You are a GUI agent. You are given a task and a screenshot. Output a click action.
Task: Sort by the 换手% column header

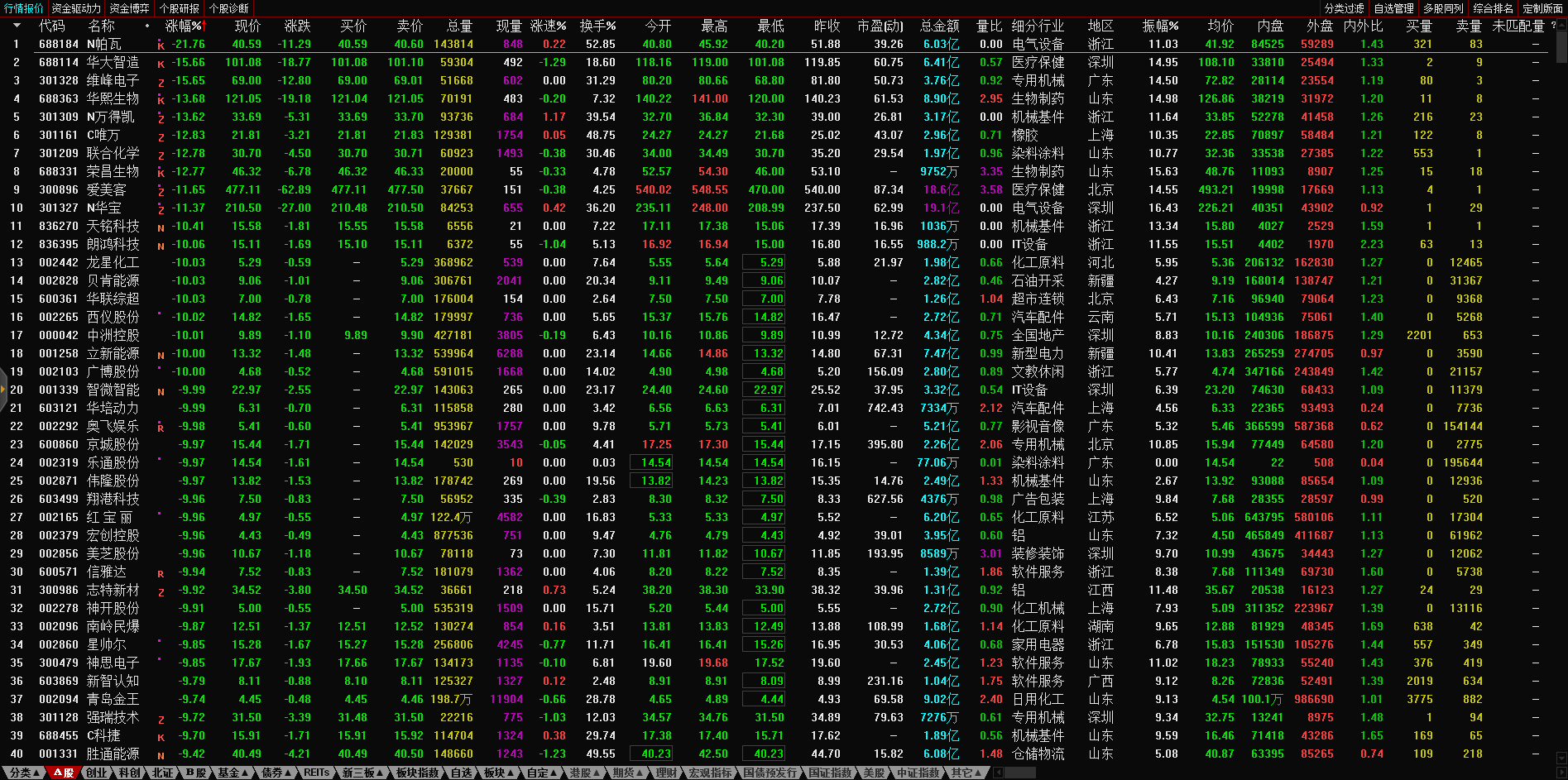[x=597, y=26]
